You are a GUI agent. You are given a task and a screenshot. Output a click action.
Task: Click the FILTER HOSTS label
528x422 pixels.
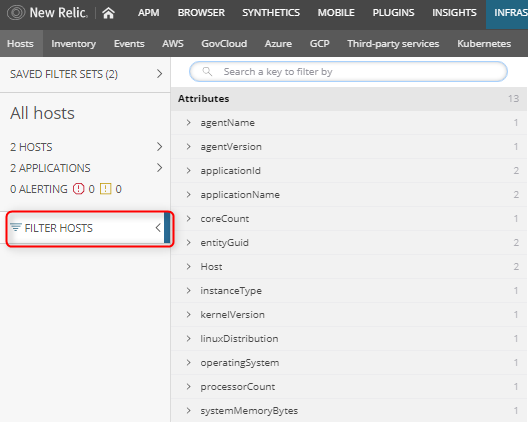[59, 228]
